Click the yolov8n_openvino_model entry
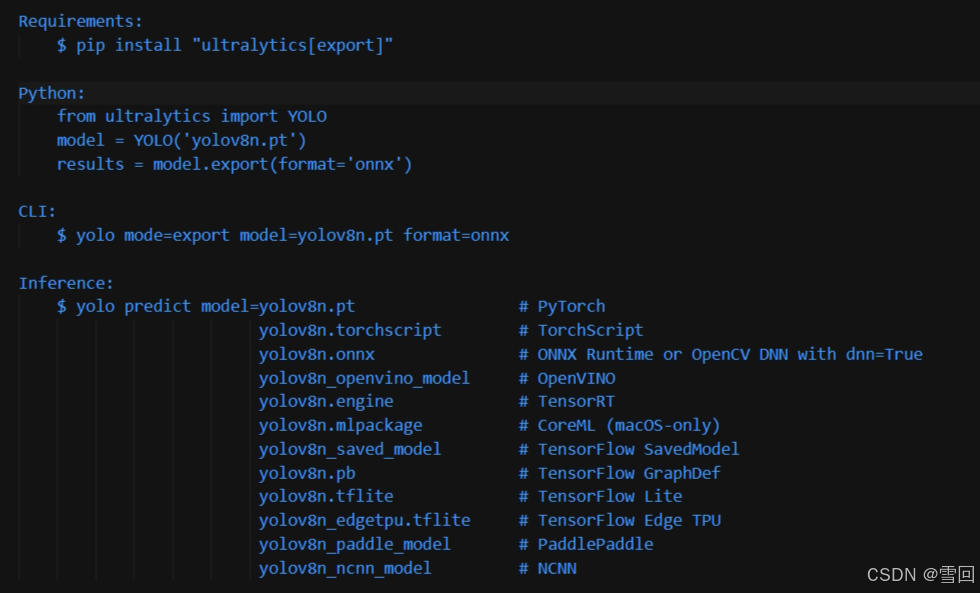The width and height of the screenshot is (980, 593). point(364,378)
